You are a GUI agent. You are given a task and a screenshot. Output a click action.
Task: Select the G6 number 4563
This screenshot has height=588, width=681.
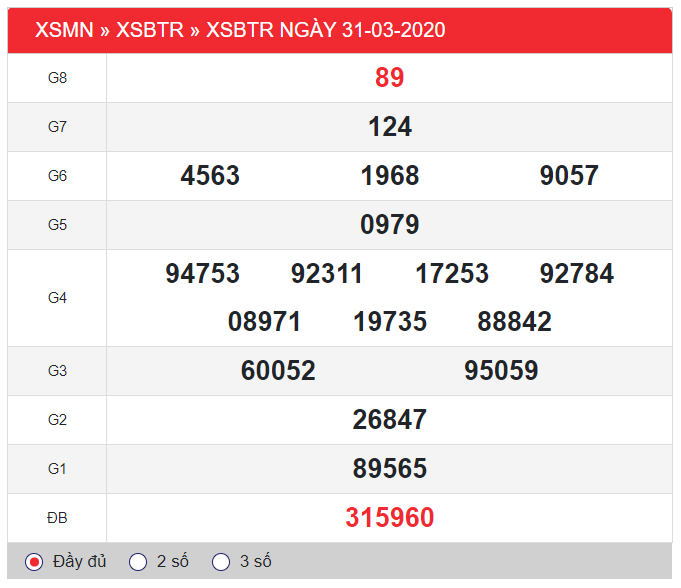pyautogui.click(x=210, y=176)
